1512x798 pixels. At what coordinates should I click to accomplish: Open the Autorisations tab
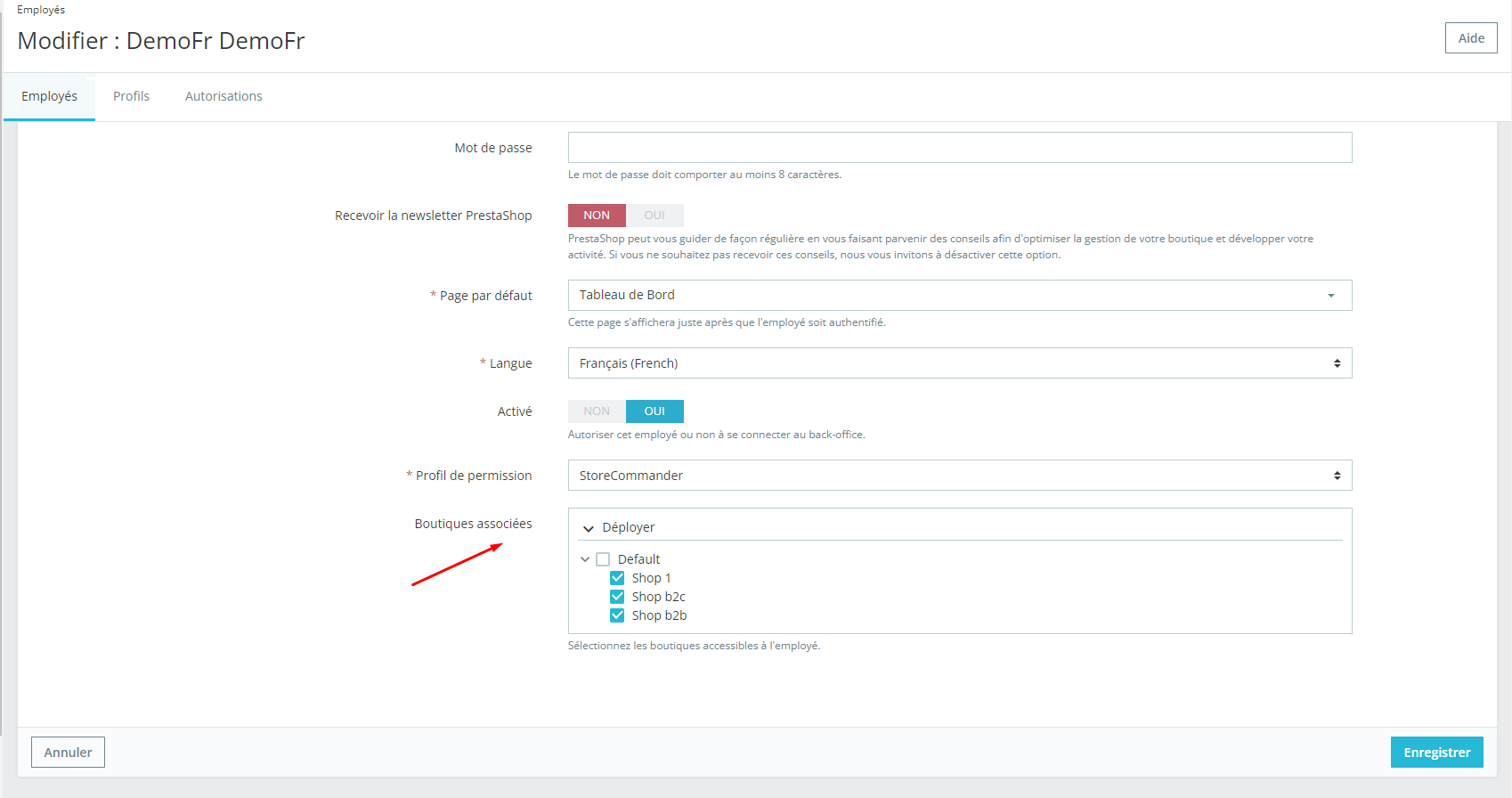224,96
